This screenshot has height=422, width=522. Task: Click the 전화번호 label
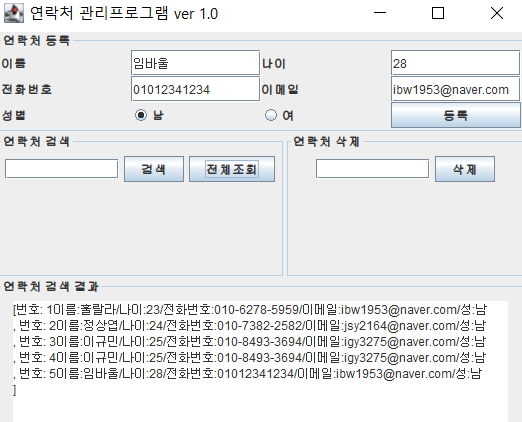pos(27,89)
